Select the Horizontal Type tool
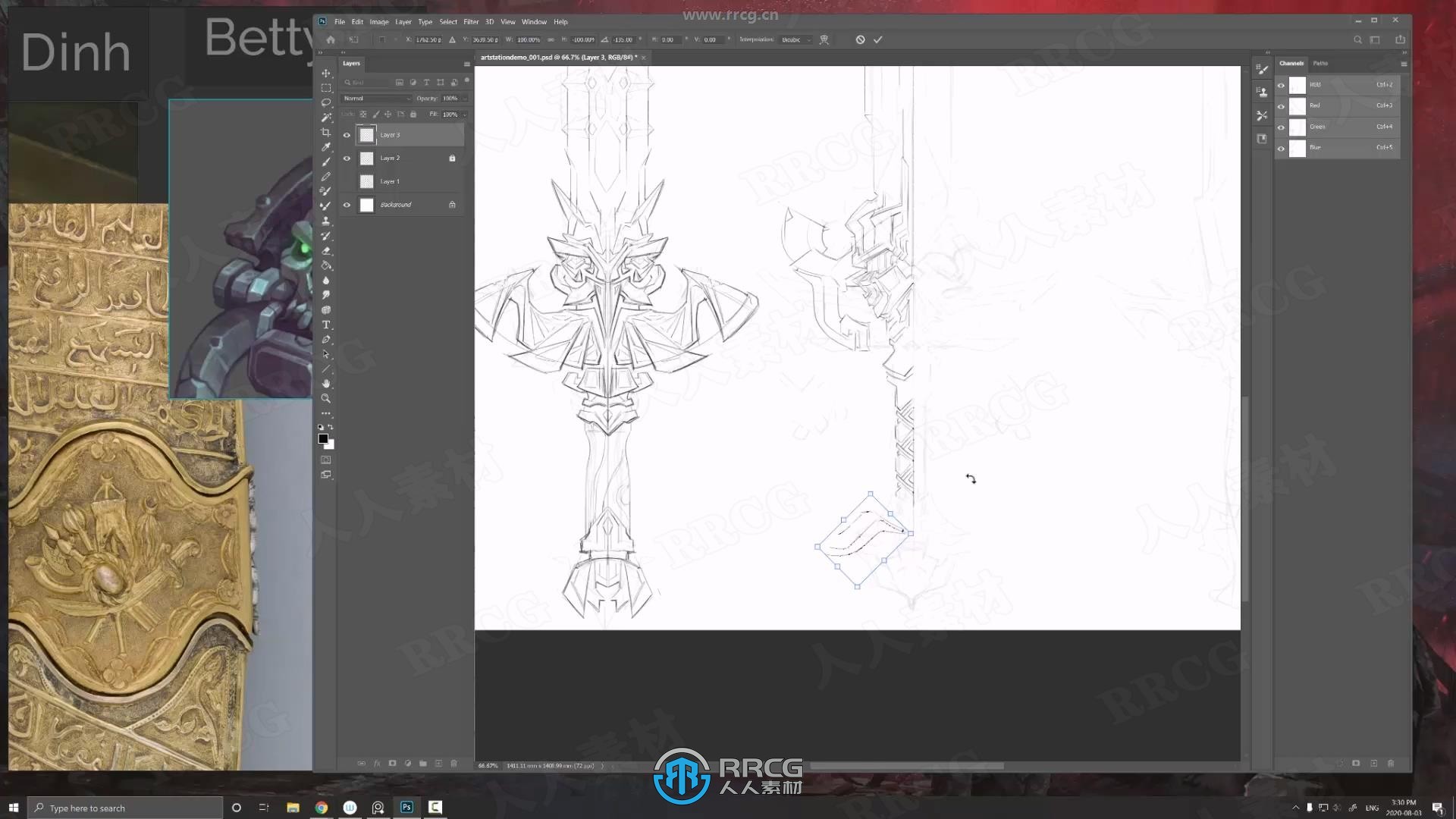The image size is (1456, 819). coord(326,325)
